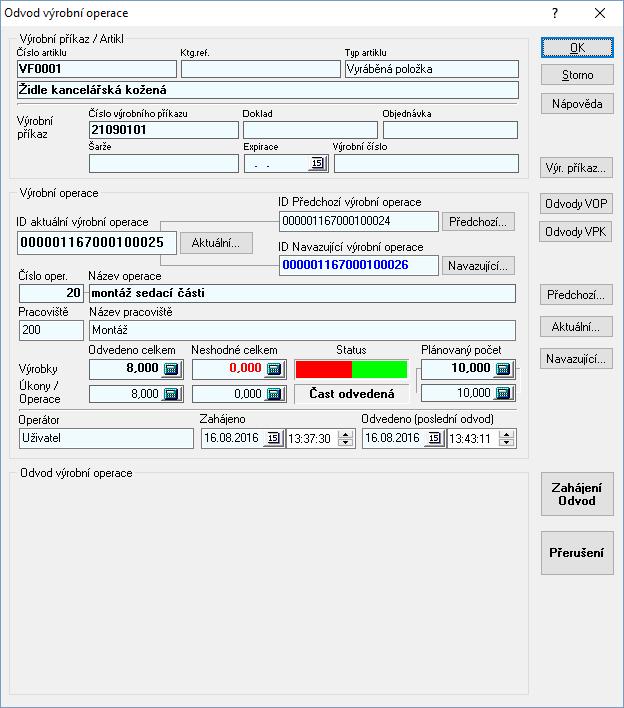The image size is (624, 708).
Task: Click Předchozí... beside previous operation ID
Action: (x=478, y=222)
